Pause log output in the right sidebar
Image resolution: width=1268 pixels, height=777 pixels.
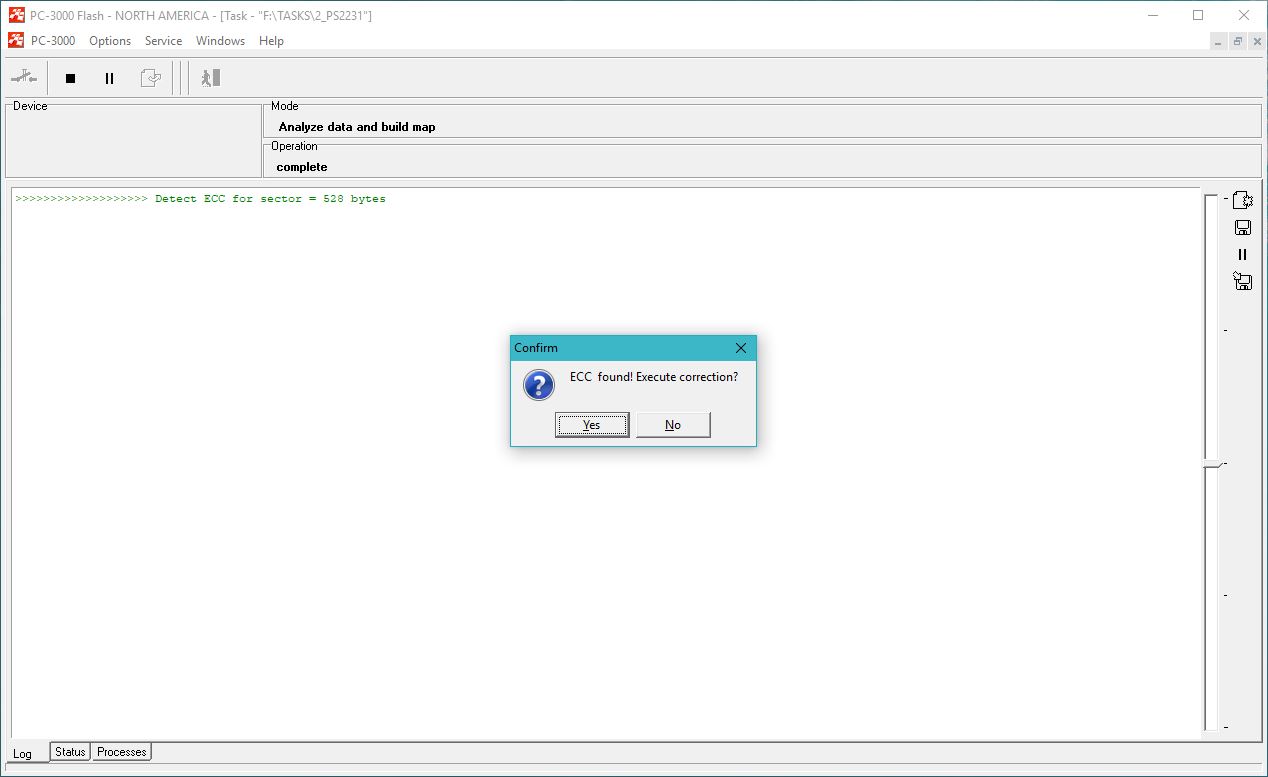[1243, 254]
